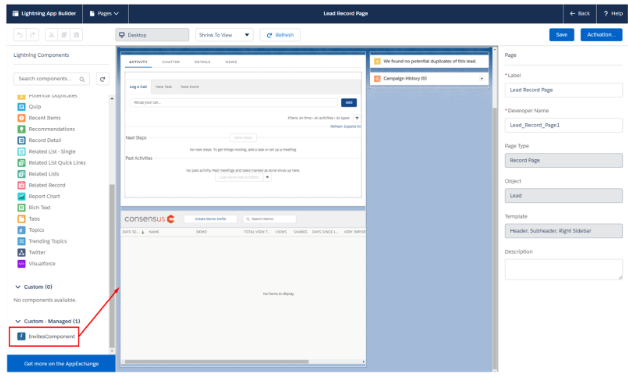
Task: Select the Tabs component icon
Action: click(22, 219)
